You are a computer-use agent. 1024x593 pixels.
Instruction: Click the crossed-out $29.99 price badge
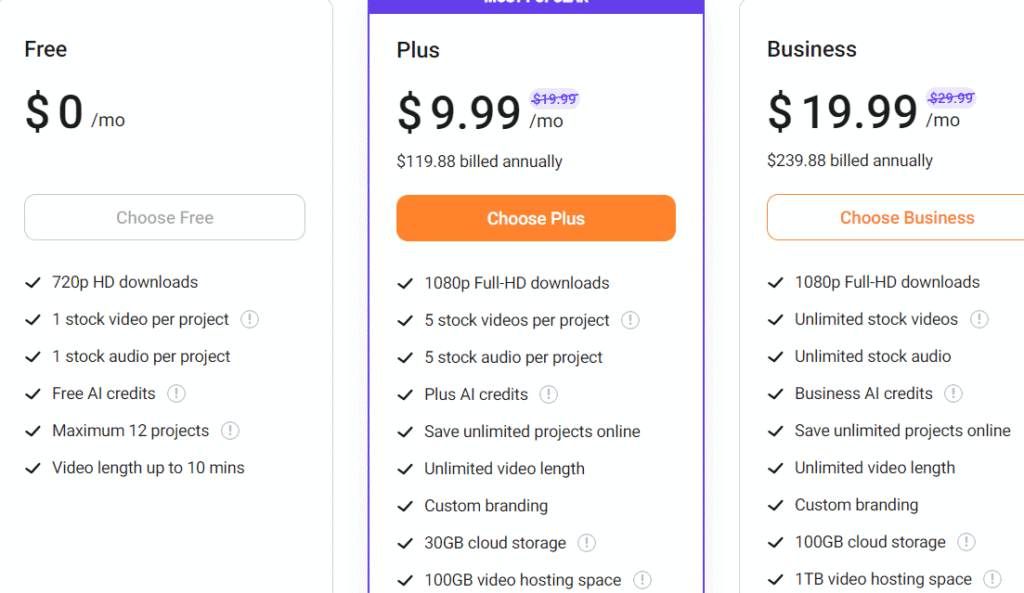point(951,98)
